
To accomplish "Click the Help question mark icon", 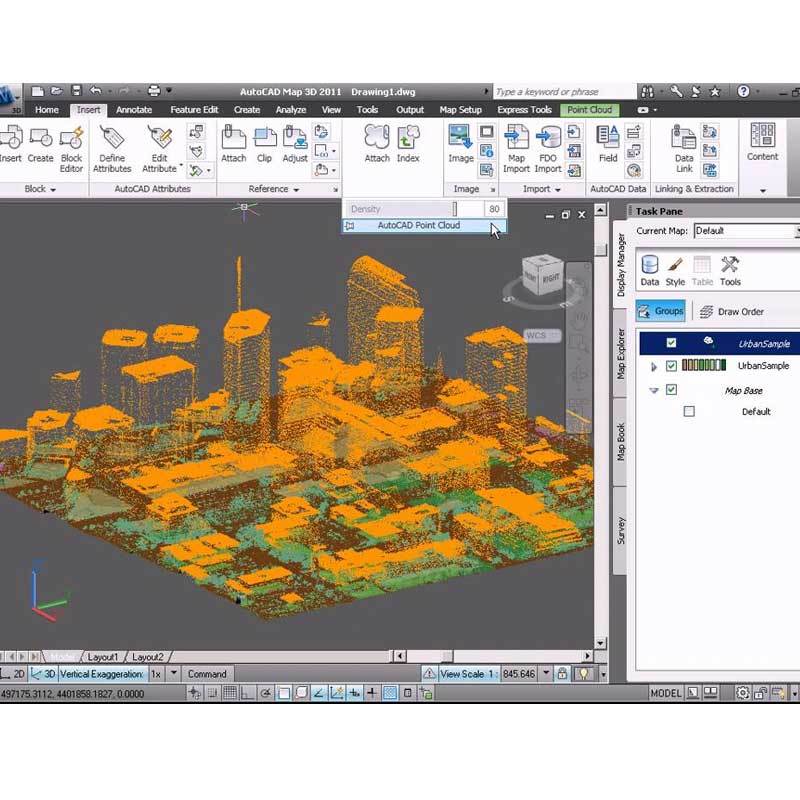I will (x=743, y=91).
